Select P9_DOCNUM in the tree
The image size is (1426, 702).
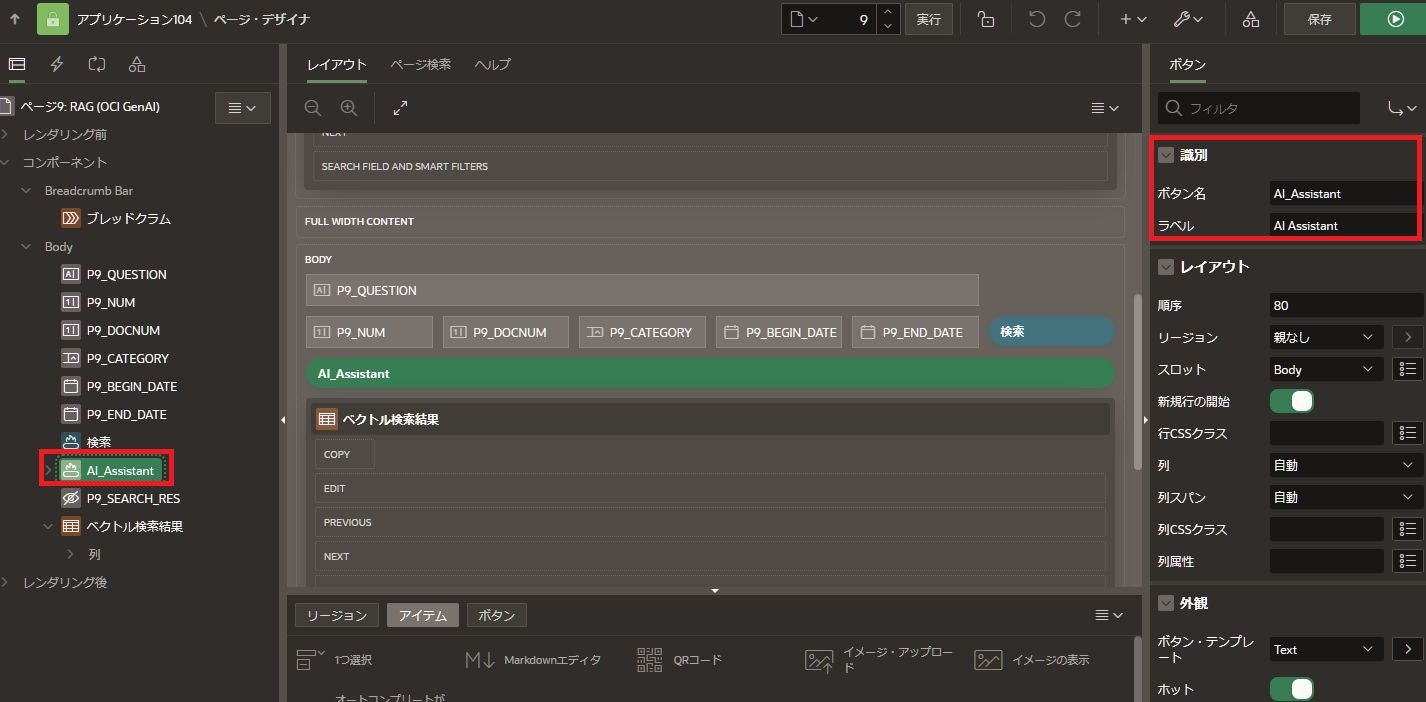[123, 330]
